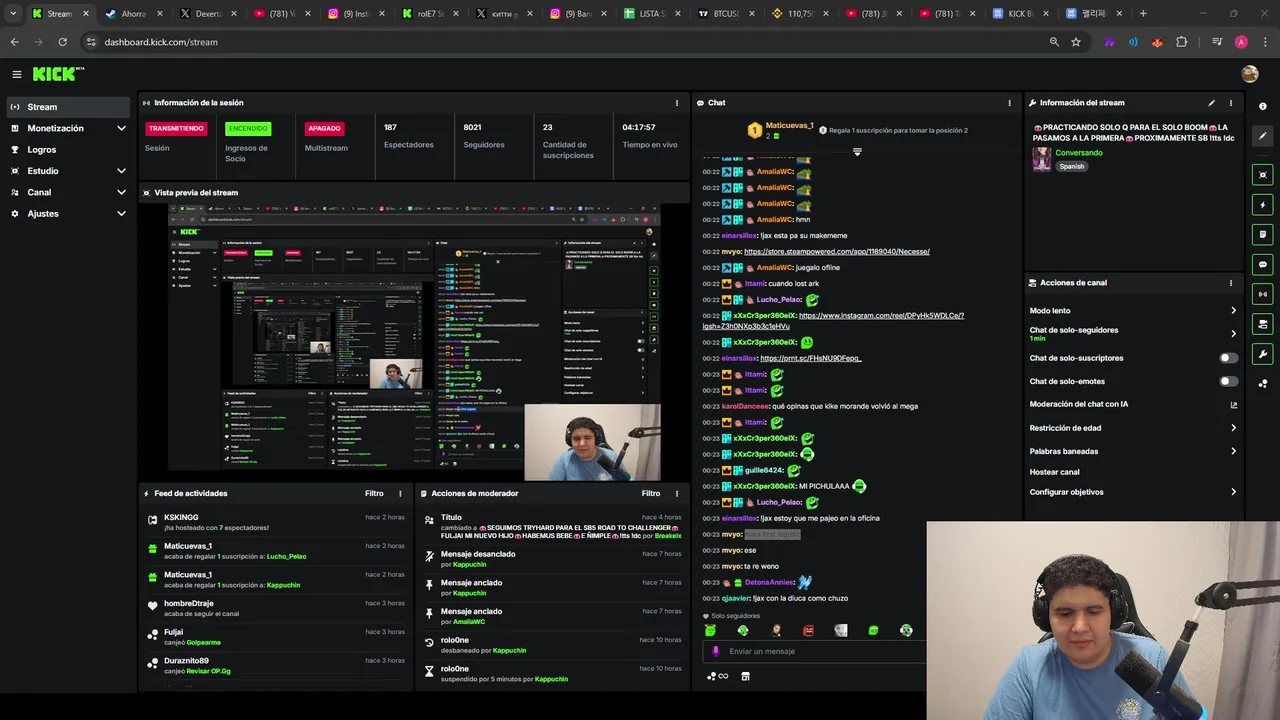Open the Filtro button in Acciones de moderador
1280x720 pixels.
click(651, 493)
